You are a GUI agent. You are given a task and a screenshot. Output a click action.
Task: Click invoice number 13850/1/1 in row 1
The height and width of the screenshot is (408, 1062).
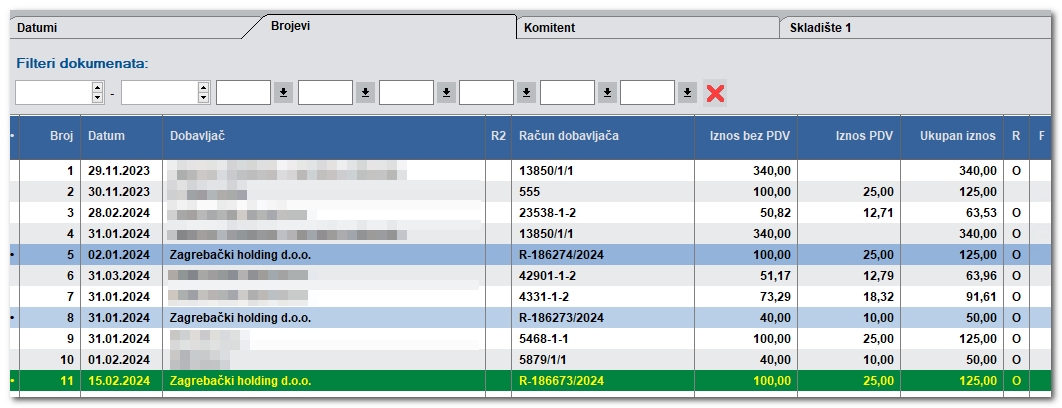(x=545, y=171)
